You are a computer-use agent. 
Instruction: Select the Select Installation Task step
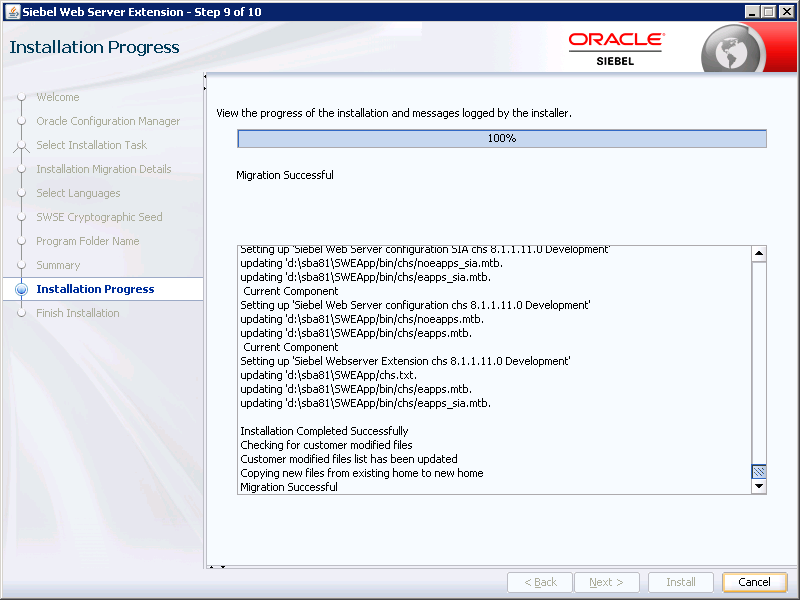[91, 145]
